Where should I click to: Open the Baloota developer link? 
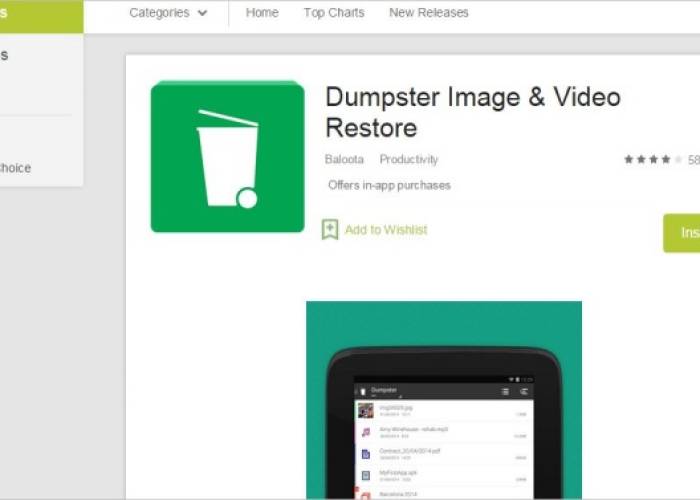(x=344, y=159)
